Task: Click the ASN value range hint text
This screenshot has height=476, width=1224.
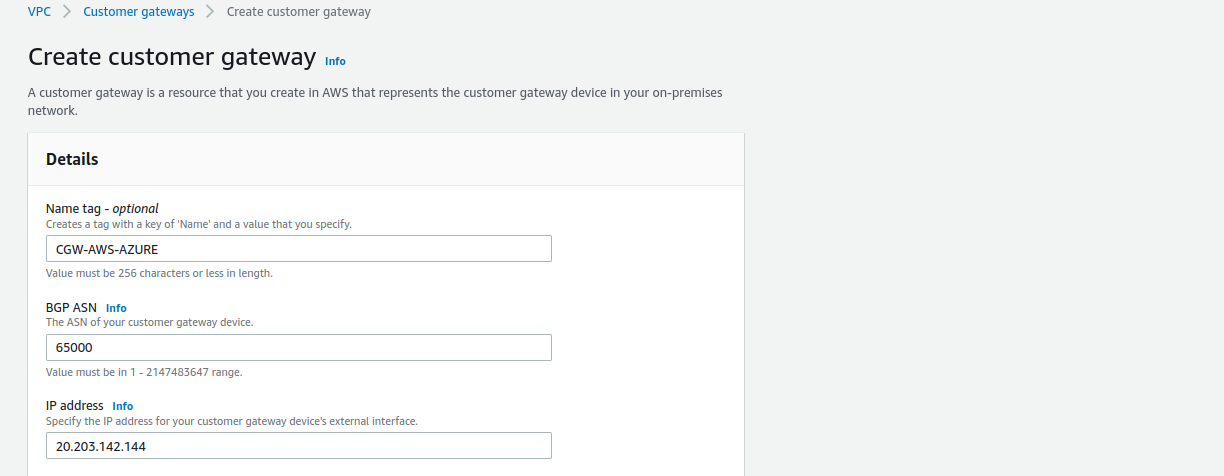Action: 144,372
